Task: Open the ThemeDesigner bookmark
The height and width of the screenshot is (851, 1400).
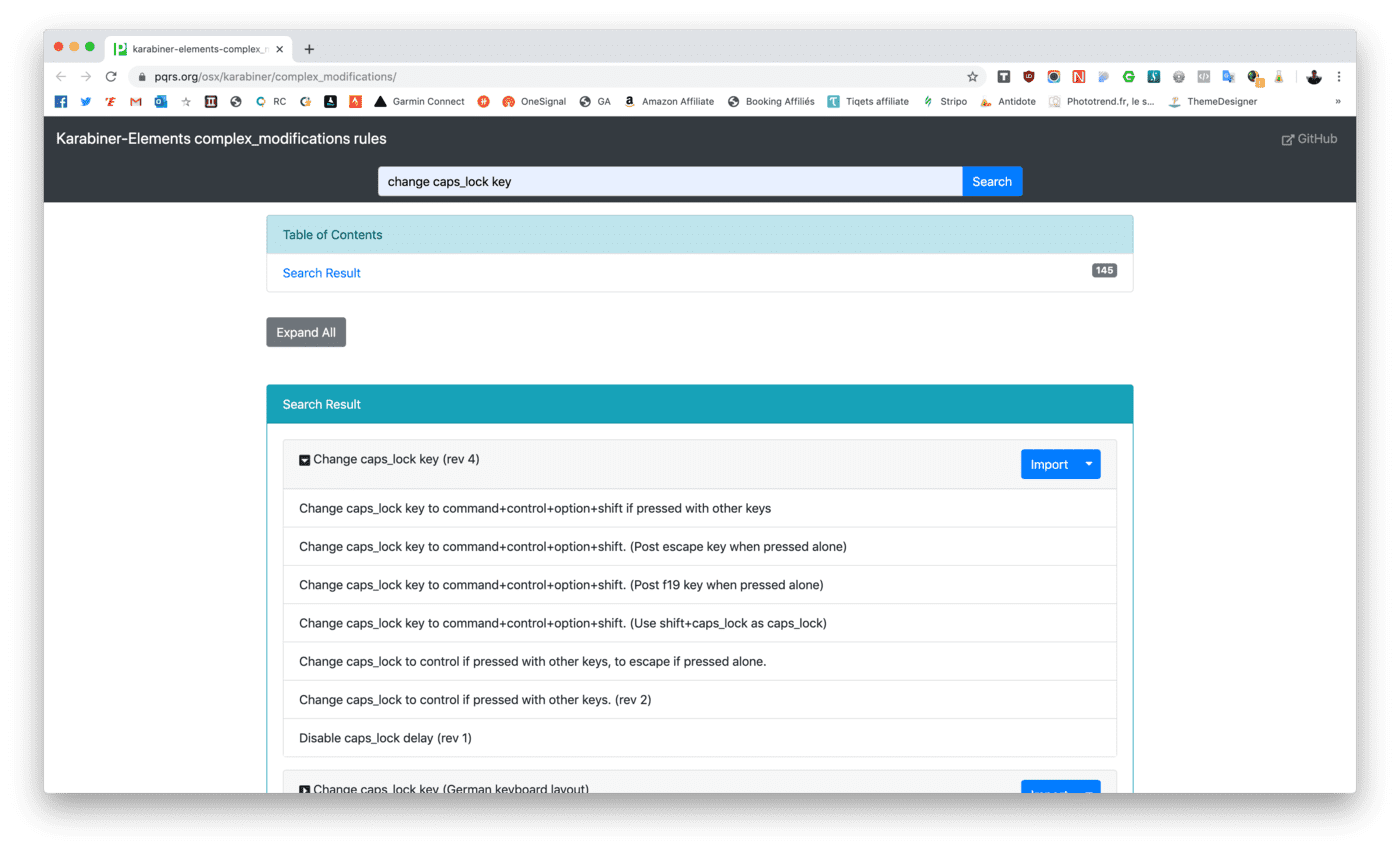Action: pos(1212,102)
